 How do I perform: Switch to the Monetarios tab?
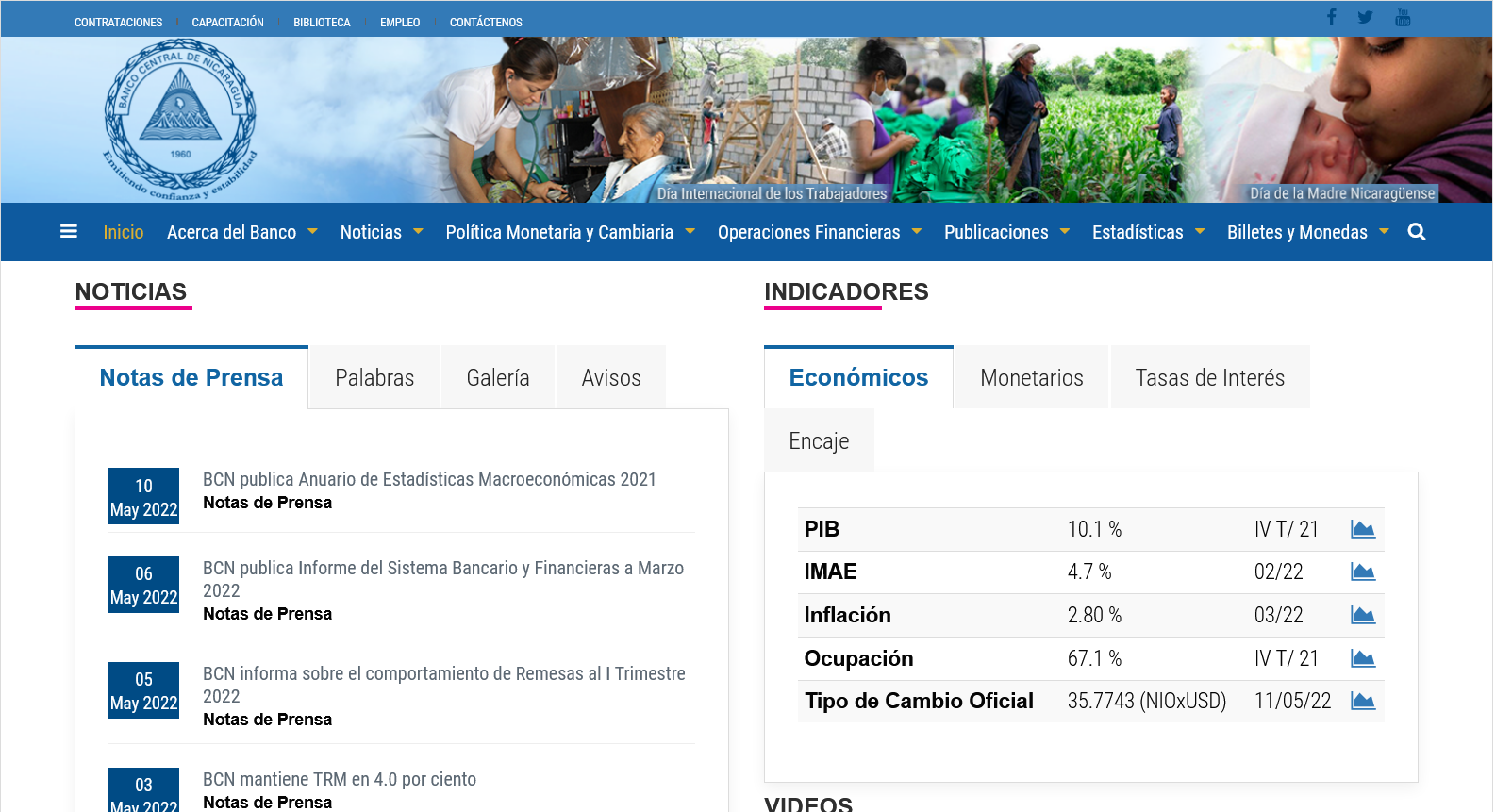(1031, 378)
